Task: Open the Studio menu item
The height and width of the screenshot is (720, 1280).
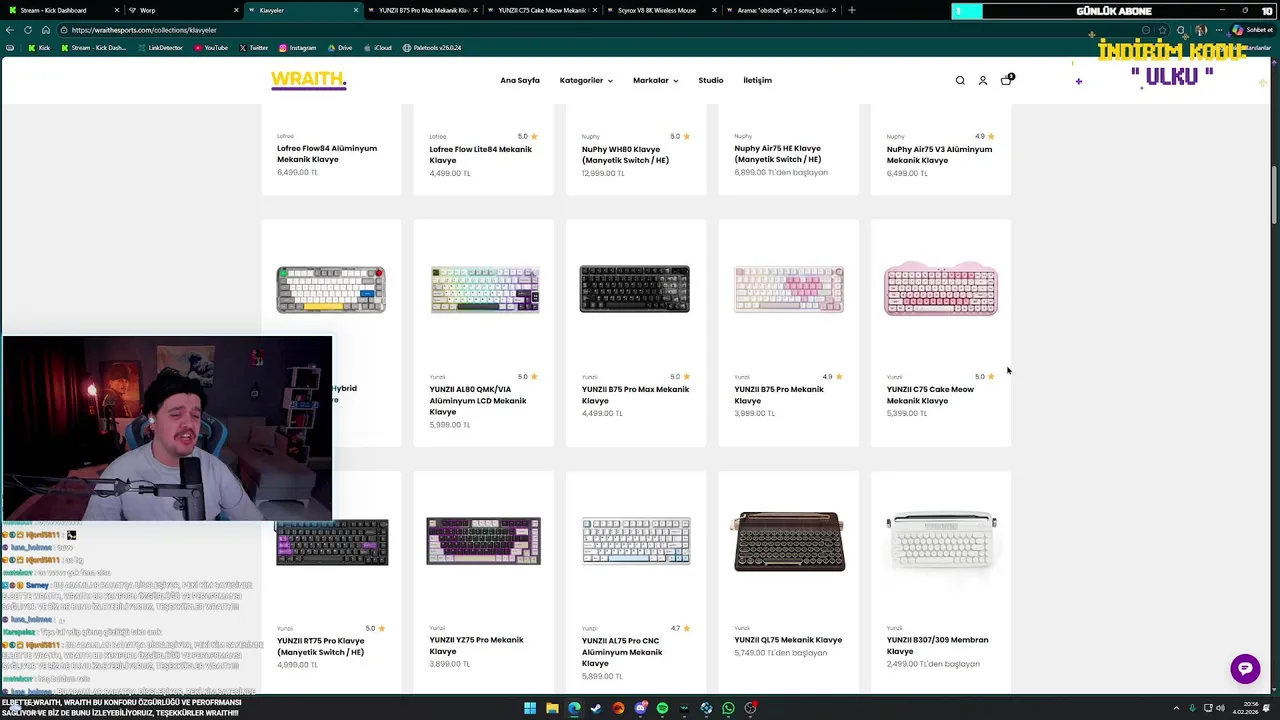Action: (711, 80)
